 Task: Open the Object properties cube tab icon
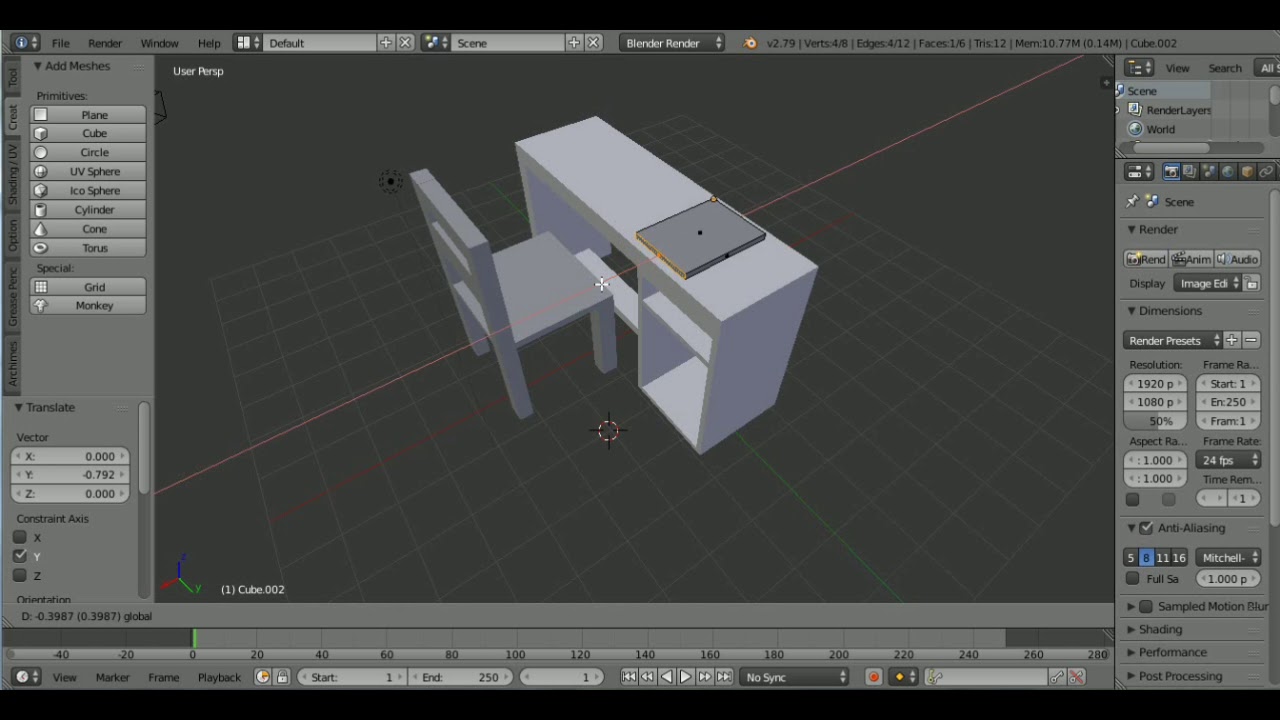pos(1247,172)
